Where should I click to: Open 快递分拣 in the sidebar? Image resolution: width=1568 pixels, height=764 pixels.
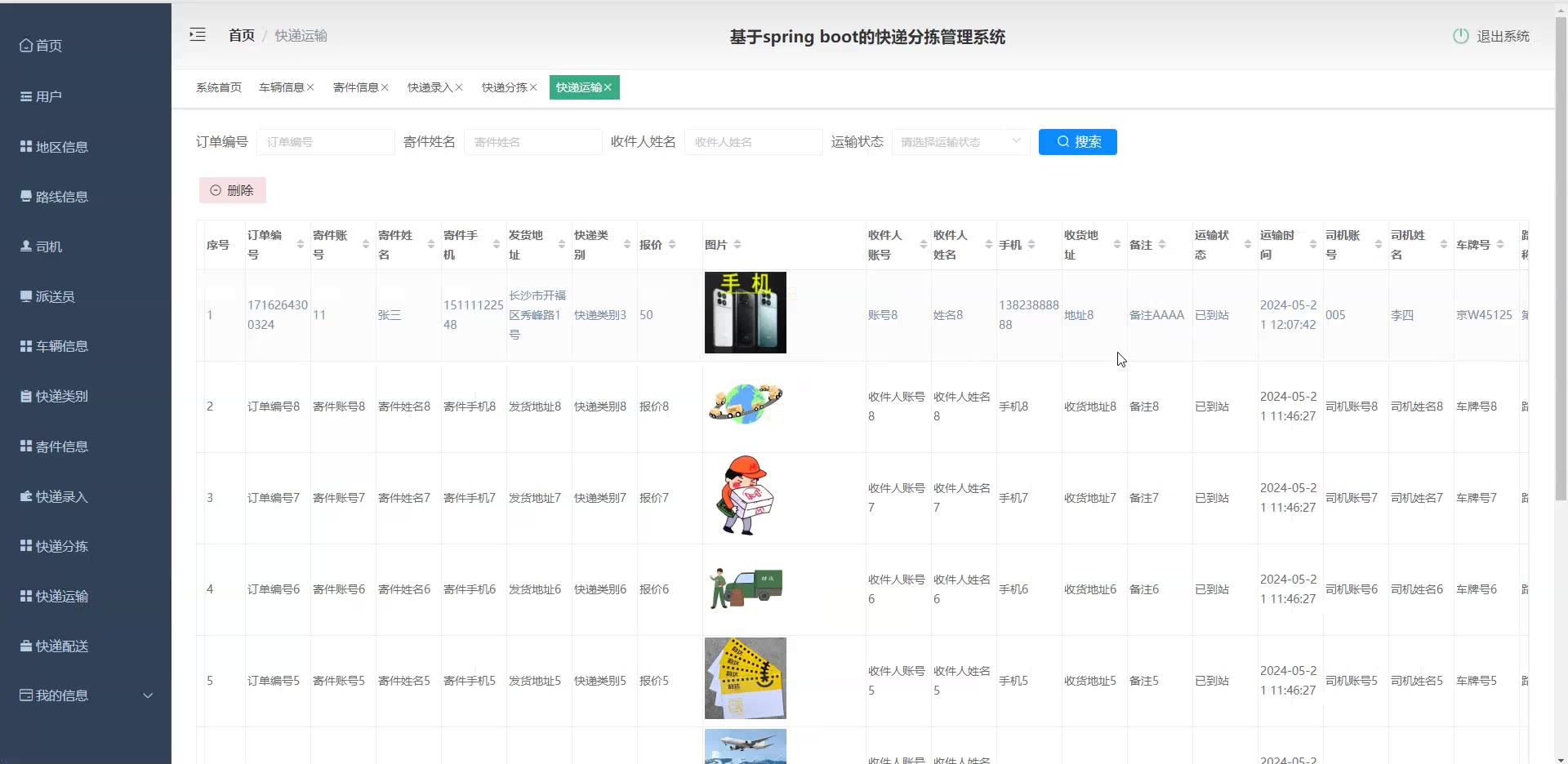tap(86, 546)
